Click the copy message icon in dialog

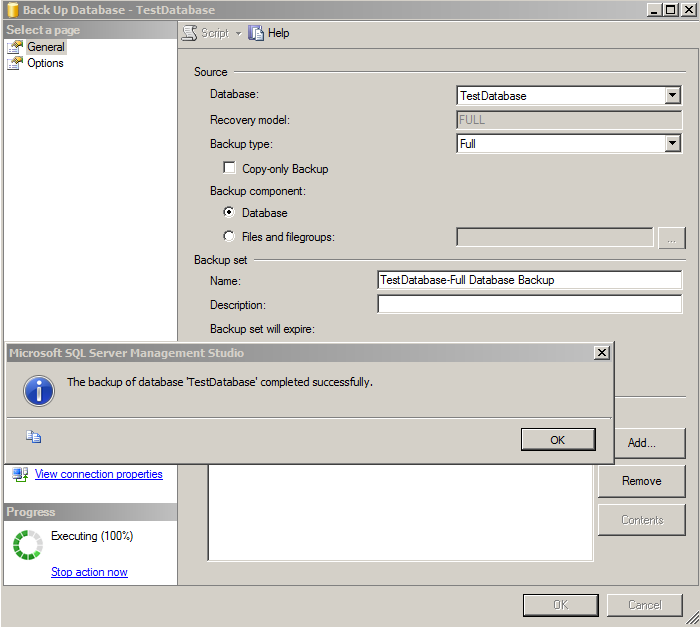pos(34,437)
